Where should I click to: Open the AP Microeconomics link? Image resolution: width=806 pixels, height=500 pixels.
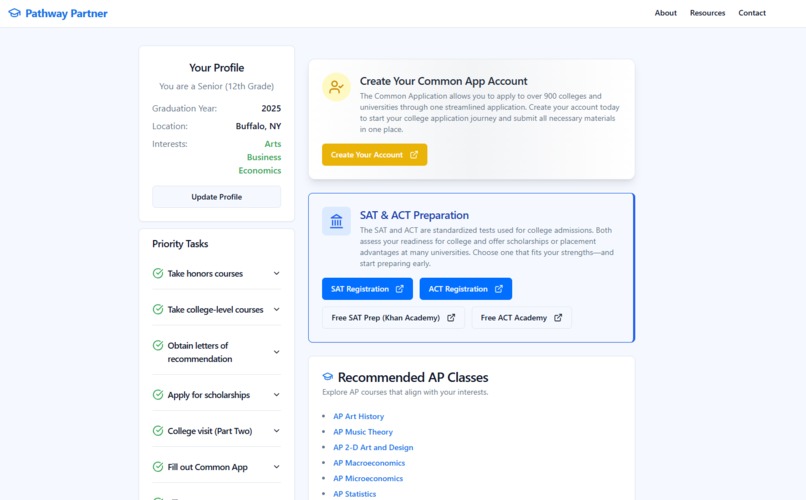368,478
